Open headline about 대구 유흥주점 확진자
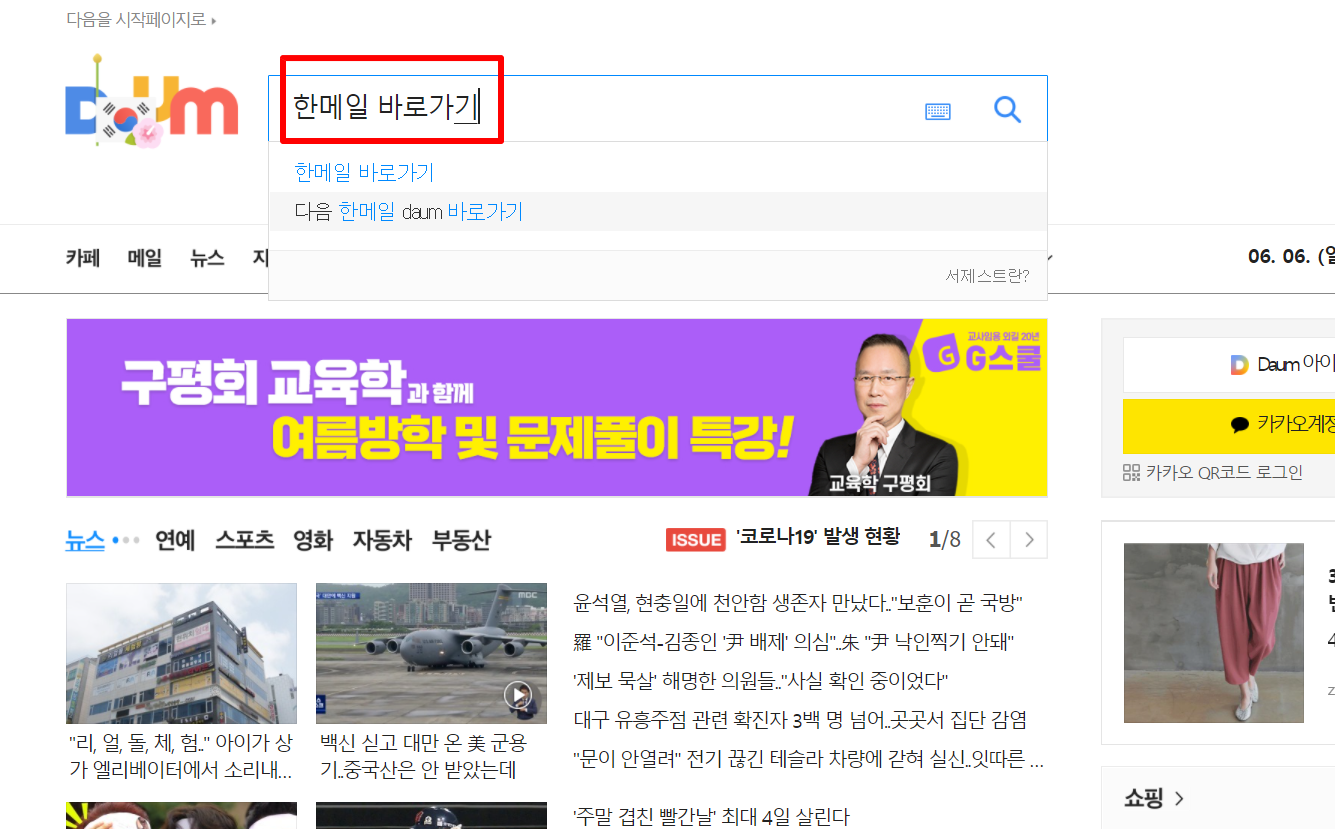1335x829 pixels. tap(800, 720)
